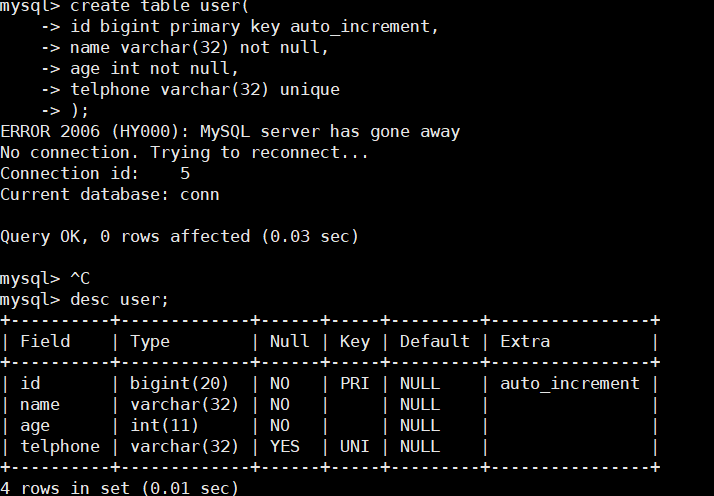This screenshot has height=496, width=714.
Task: Click the 'Default' column header
Action: click(x=434, y=341)
